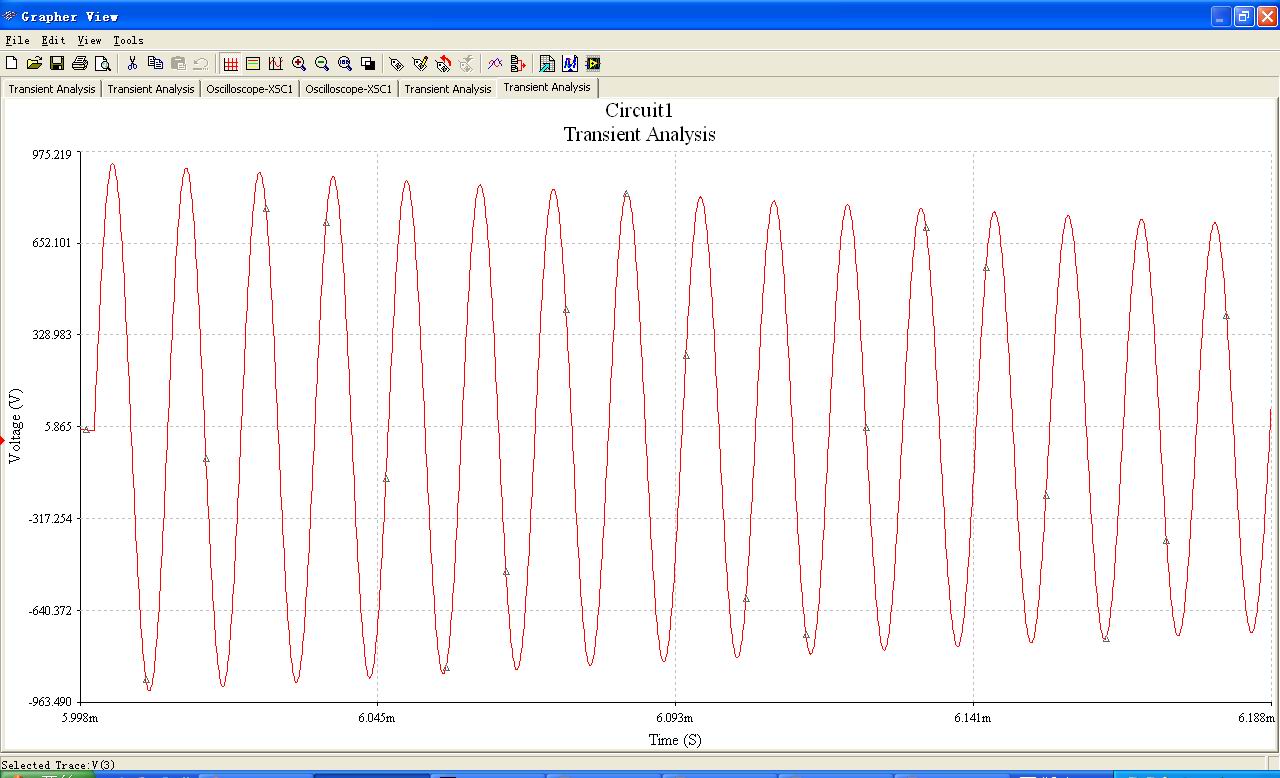This screenshot has height=778, width=1280.
Task: Click the plain tag toolbar icon
Action: pos(397,64)
